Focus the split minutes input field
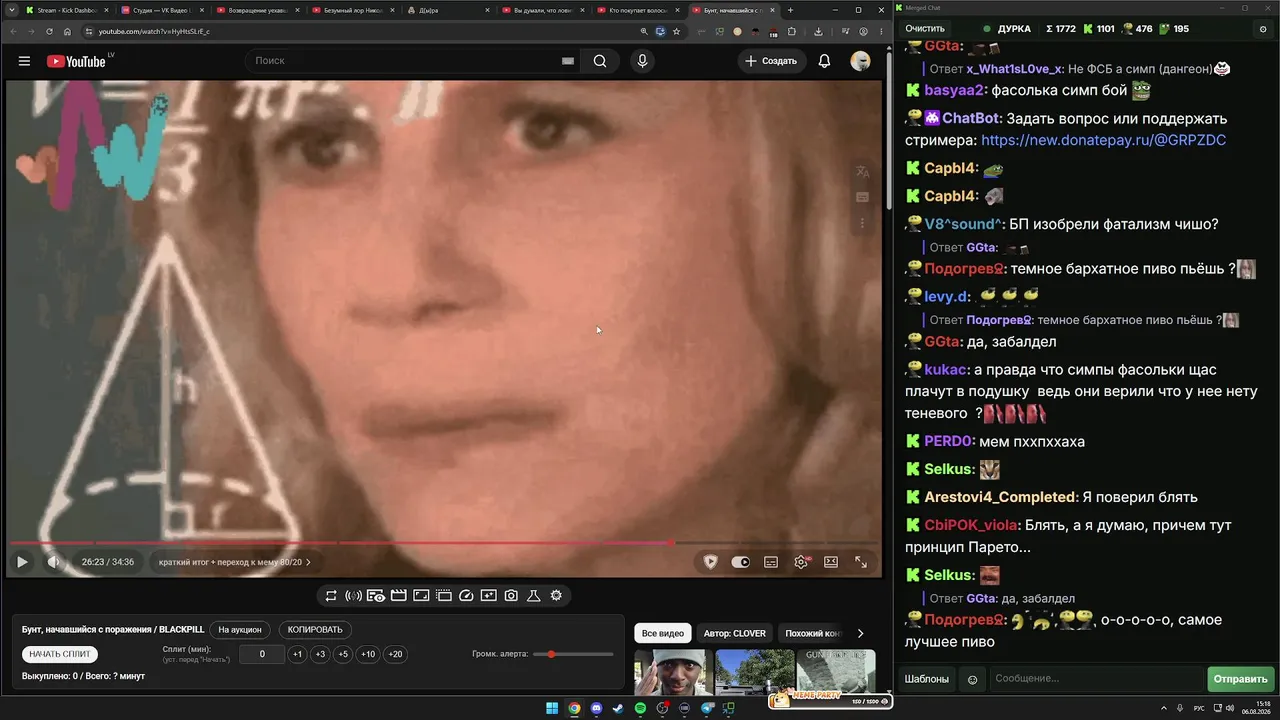The height and width of the screenshot is (720, 1280). (263, 654)
